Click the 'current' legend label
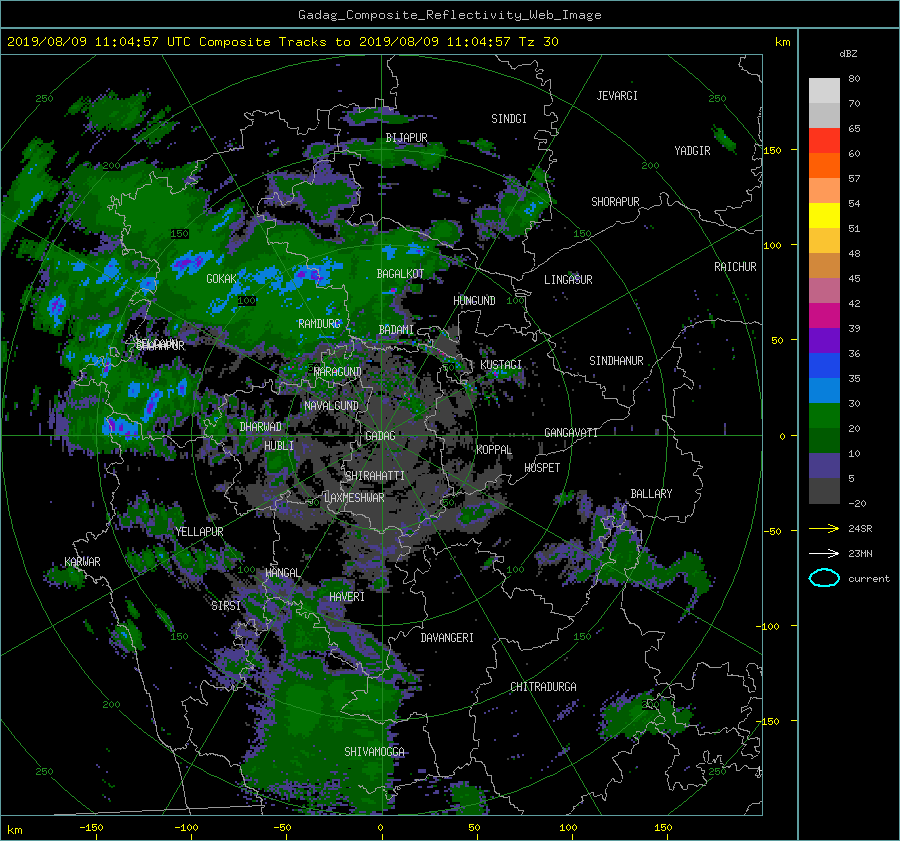 [x=868, y=579]
